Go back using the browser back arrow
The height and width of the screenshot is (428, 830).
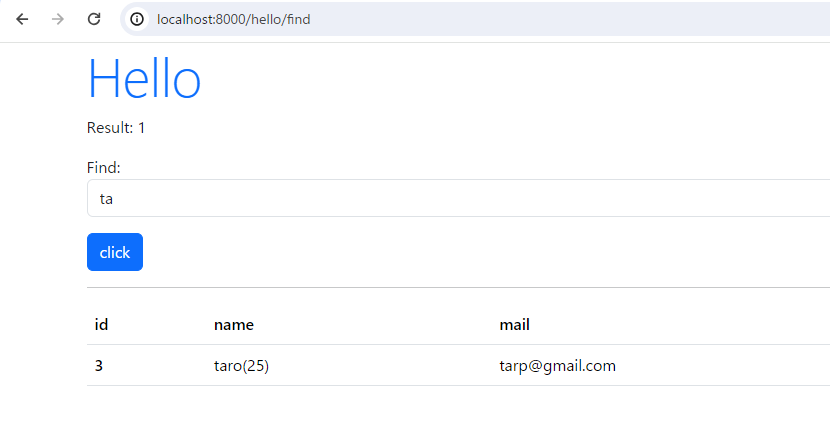tap(22, 20)
